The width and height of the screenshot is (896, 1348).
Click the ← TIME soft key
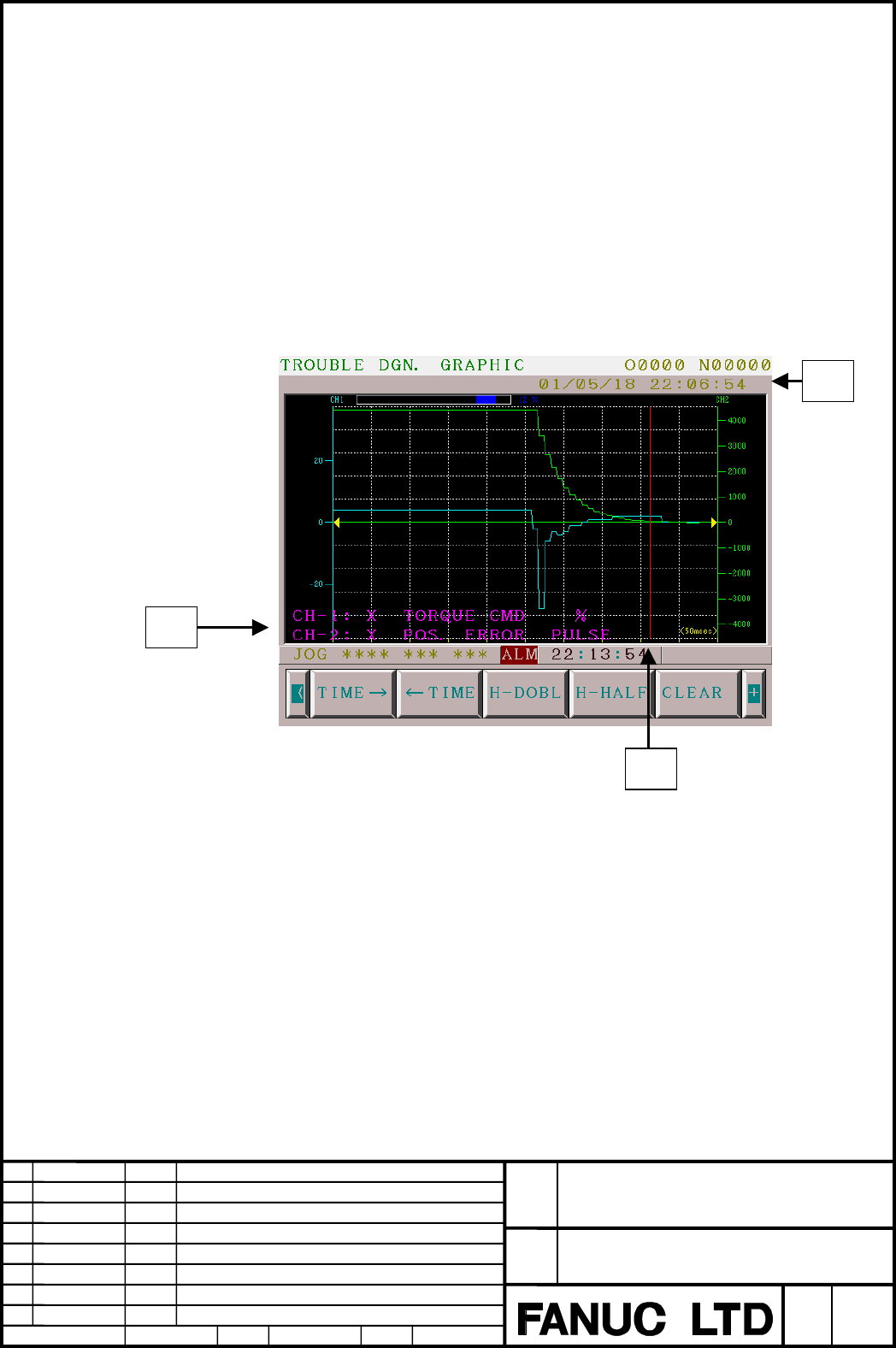[439, 693]
